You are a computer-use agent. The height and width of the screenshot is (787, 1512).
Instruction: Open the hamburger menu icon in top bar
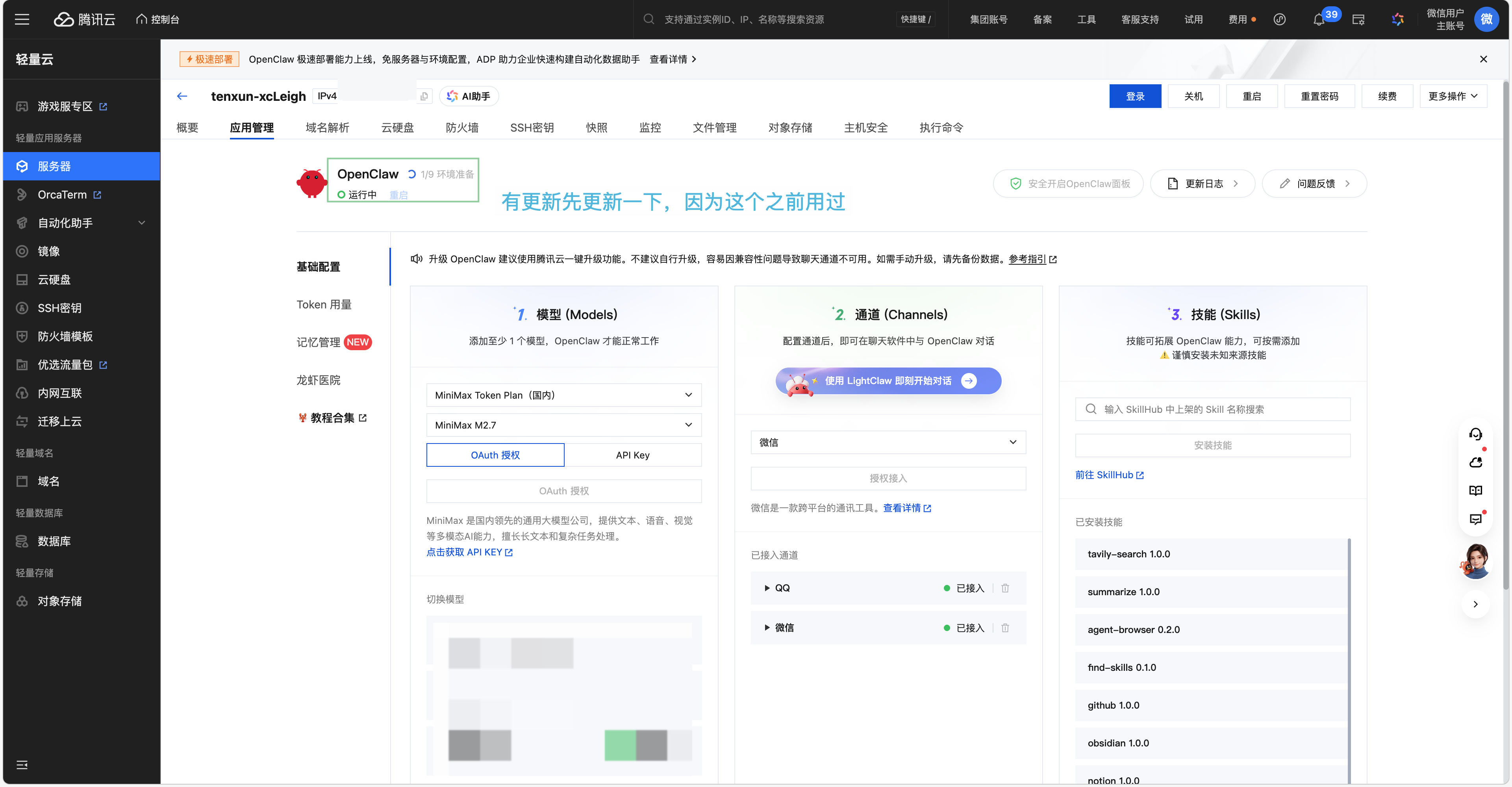(22, 19)
